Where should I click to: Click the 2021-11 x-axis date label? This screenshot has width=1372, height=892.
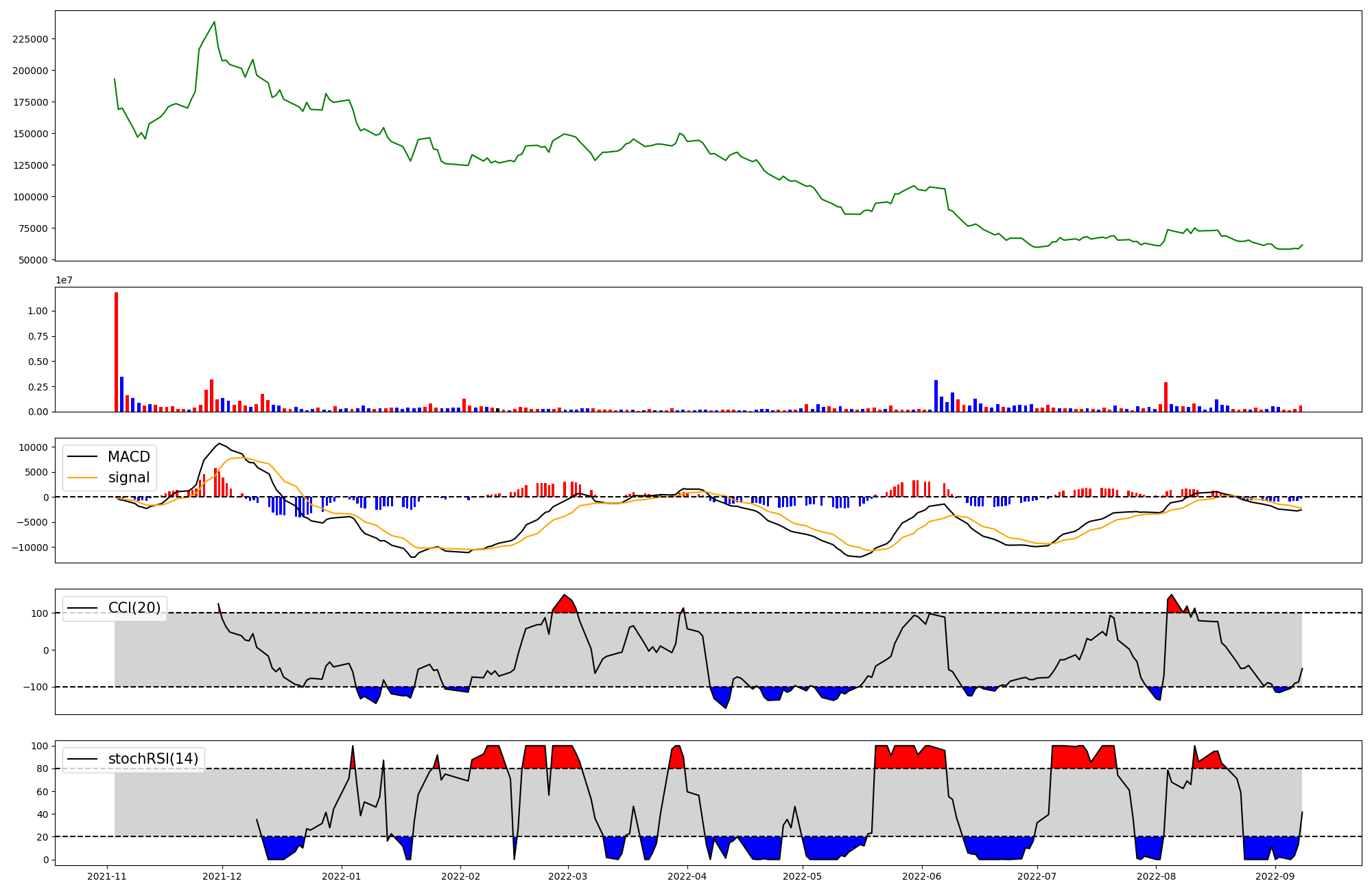coord(106,876)
